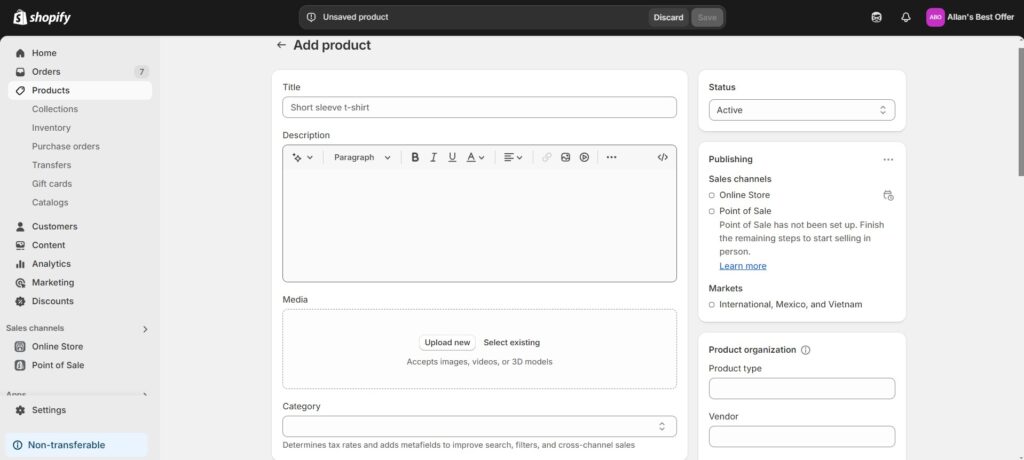
Task: Open Inventory under Products
Action: tap(51, 128)
